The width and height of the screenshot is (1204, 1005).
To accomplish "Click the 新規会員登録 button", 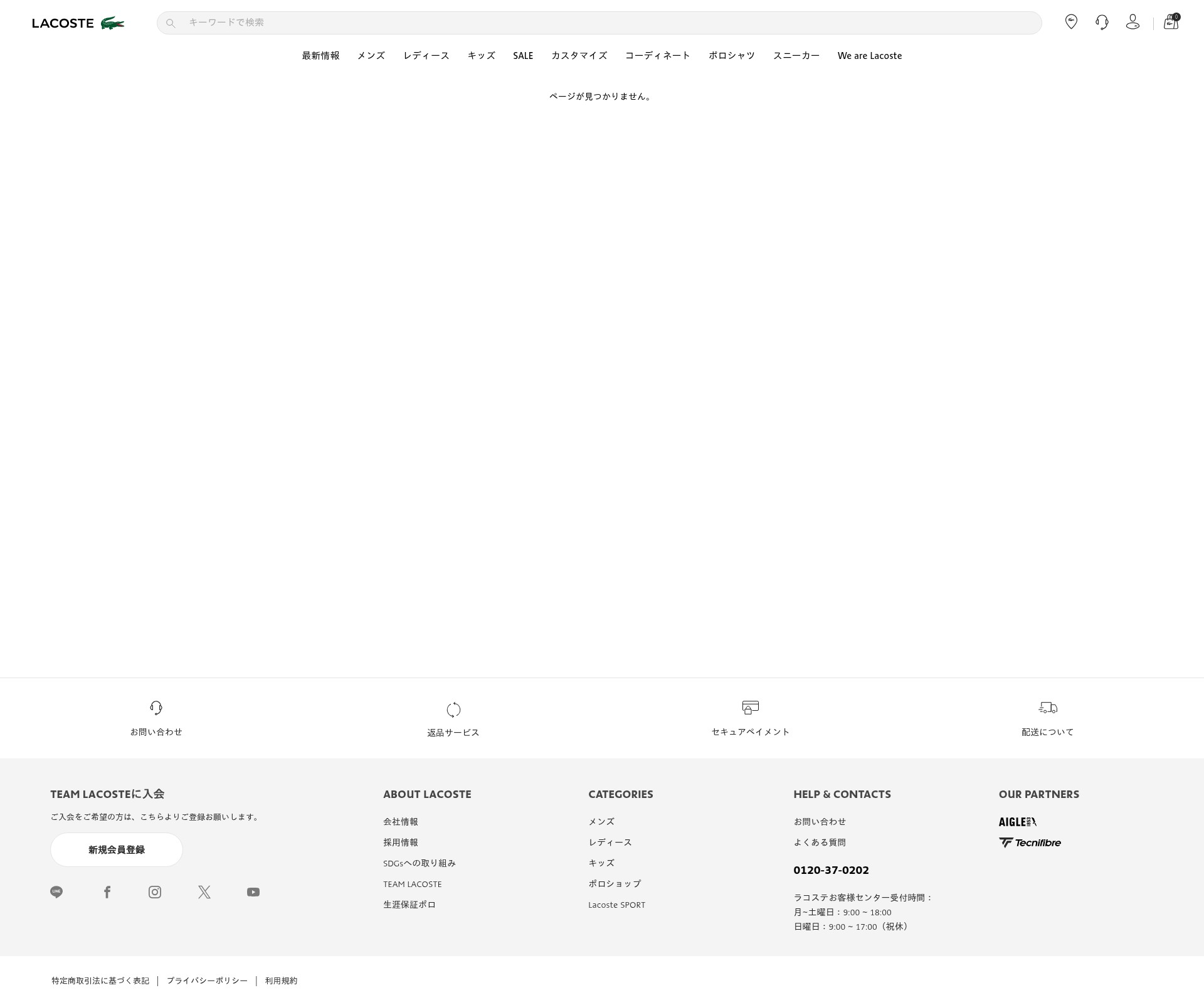I will [117, 850].
